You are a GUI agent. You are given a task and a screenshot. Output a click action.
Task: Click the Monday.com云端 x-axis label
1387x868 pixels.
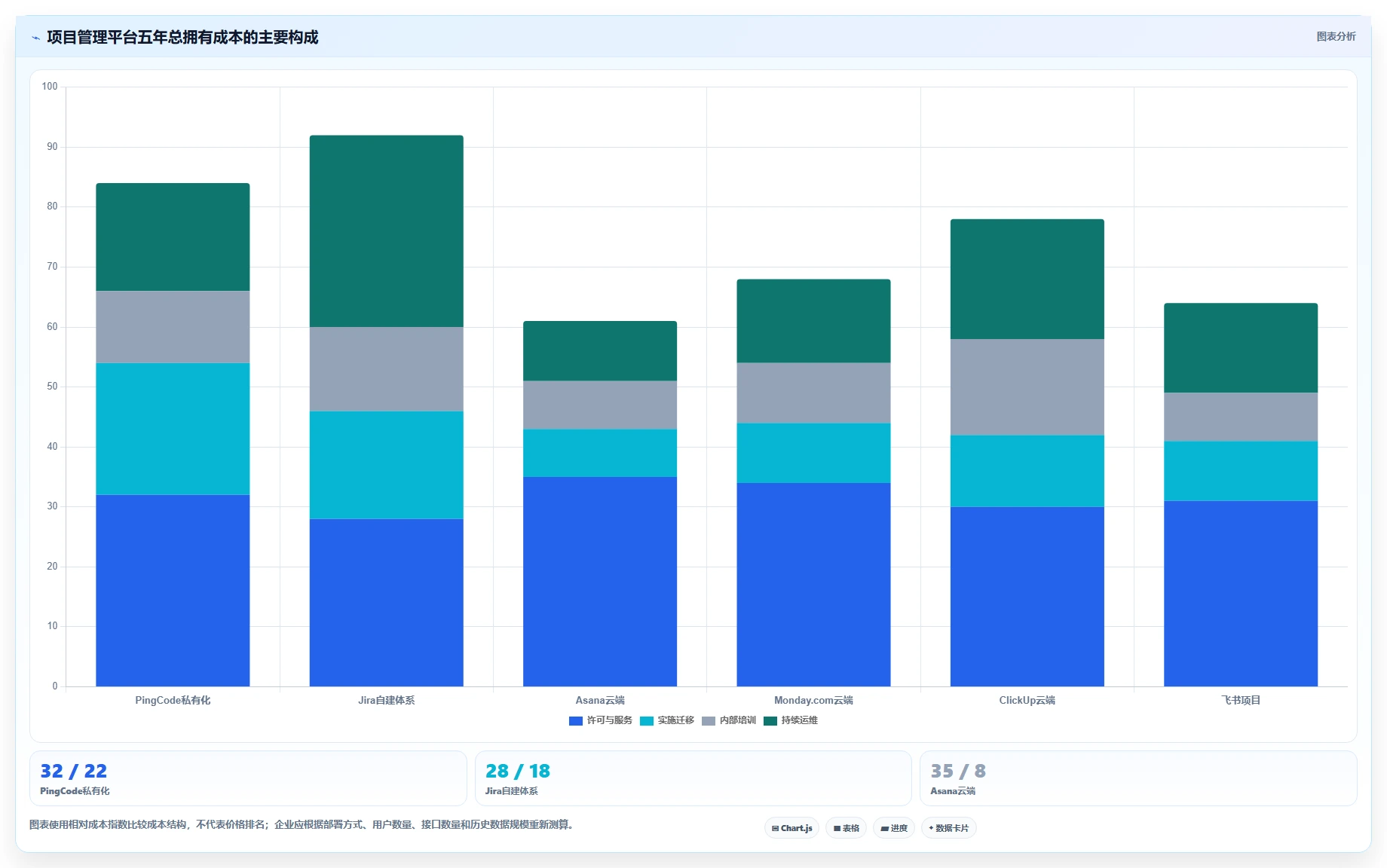(813, 700)
